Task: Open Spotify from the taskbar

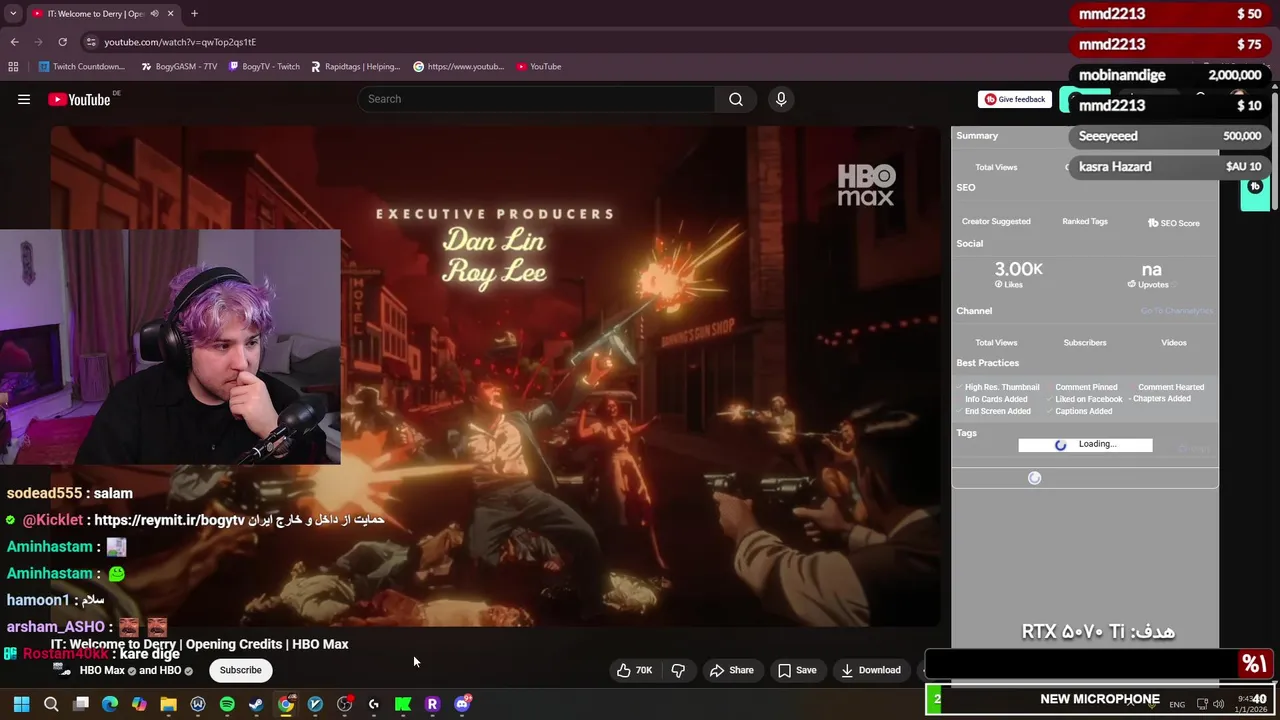Action: (227, 704)
